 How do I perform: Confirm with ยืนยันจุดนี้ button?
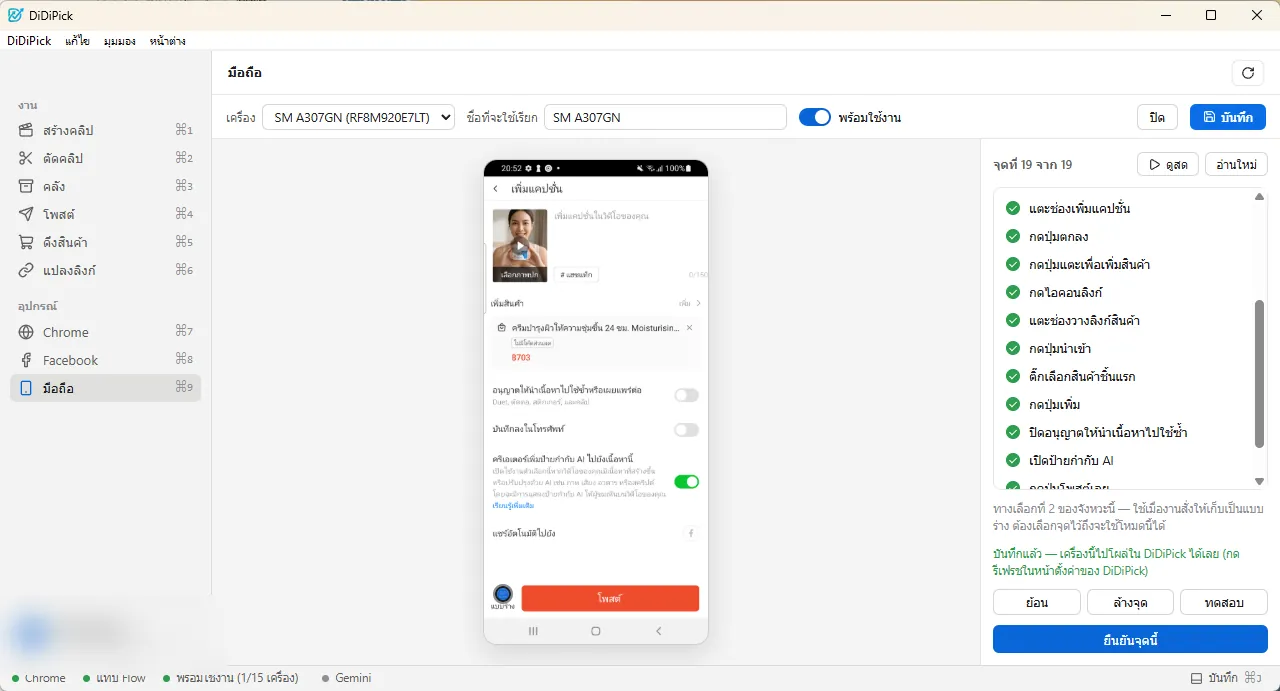click(1130, 639)
